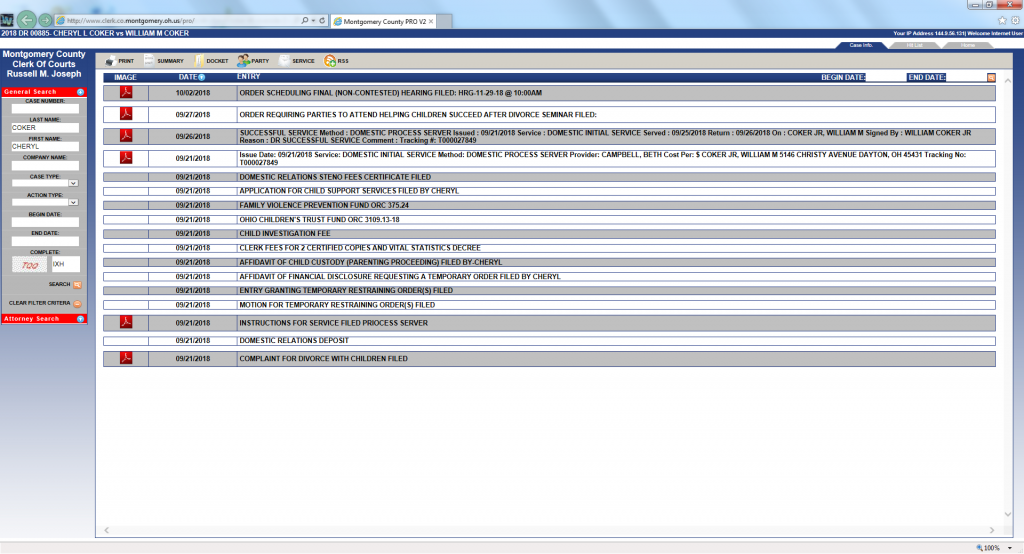Click orange search icon beside End Date filter
Image resolution: width=1024 pixels, height=554 pixels.
991,77
